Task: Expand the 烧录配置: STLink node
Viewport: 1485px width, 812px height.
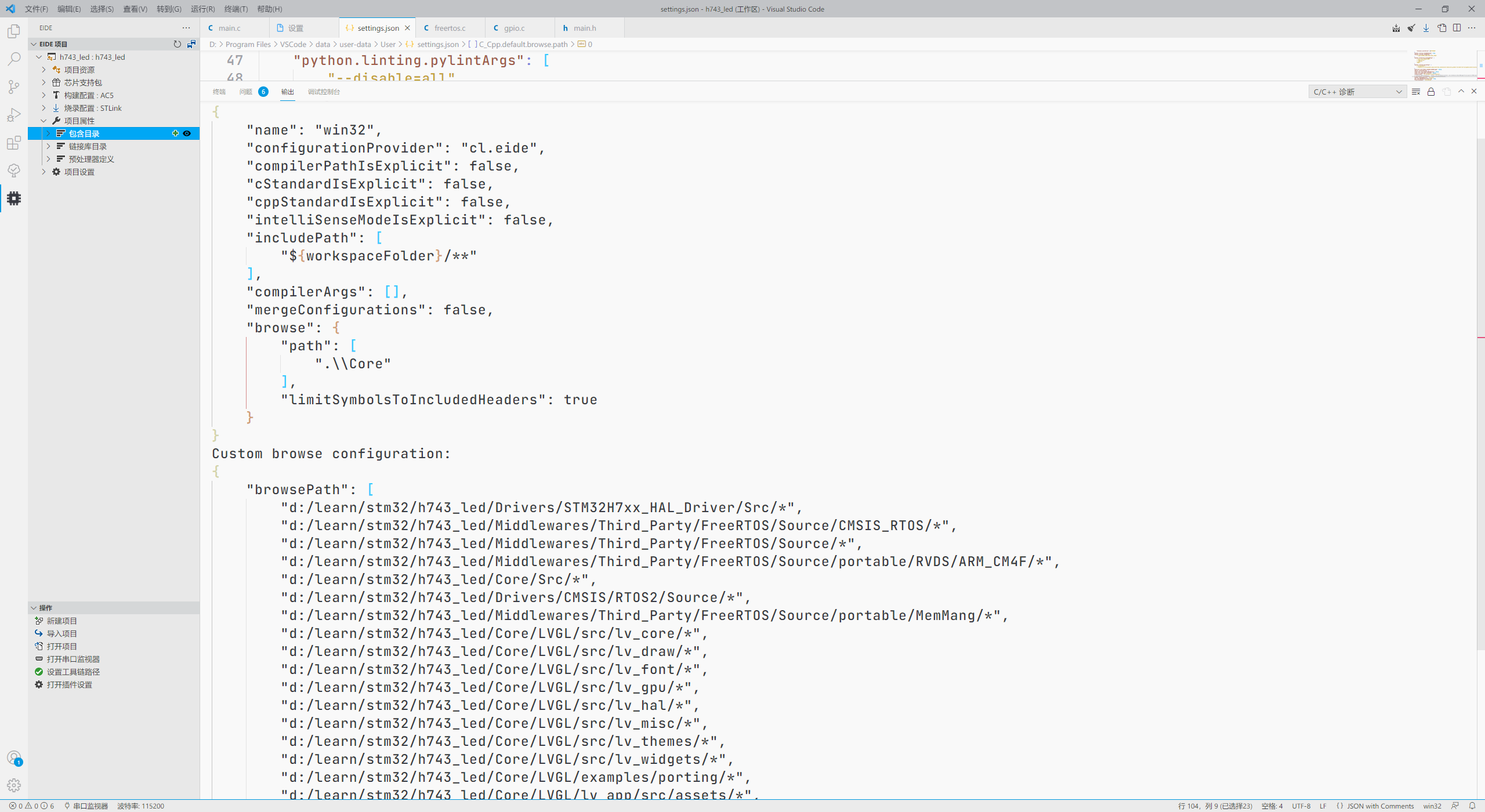Action: click(x=44, y=108)
